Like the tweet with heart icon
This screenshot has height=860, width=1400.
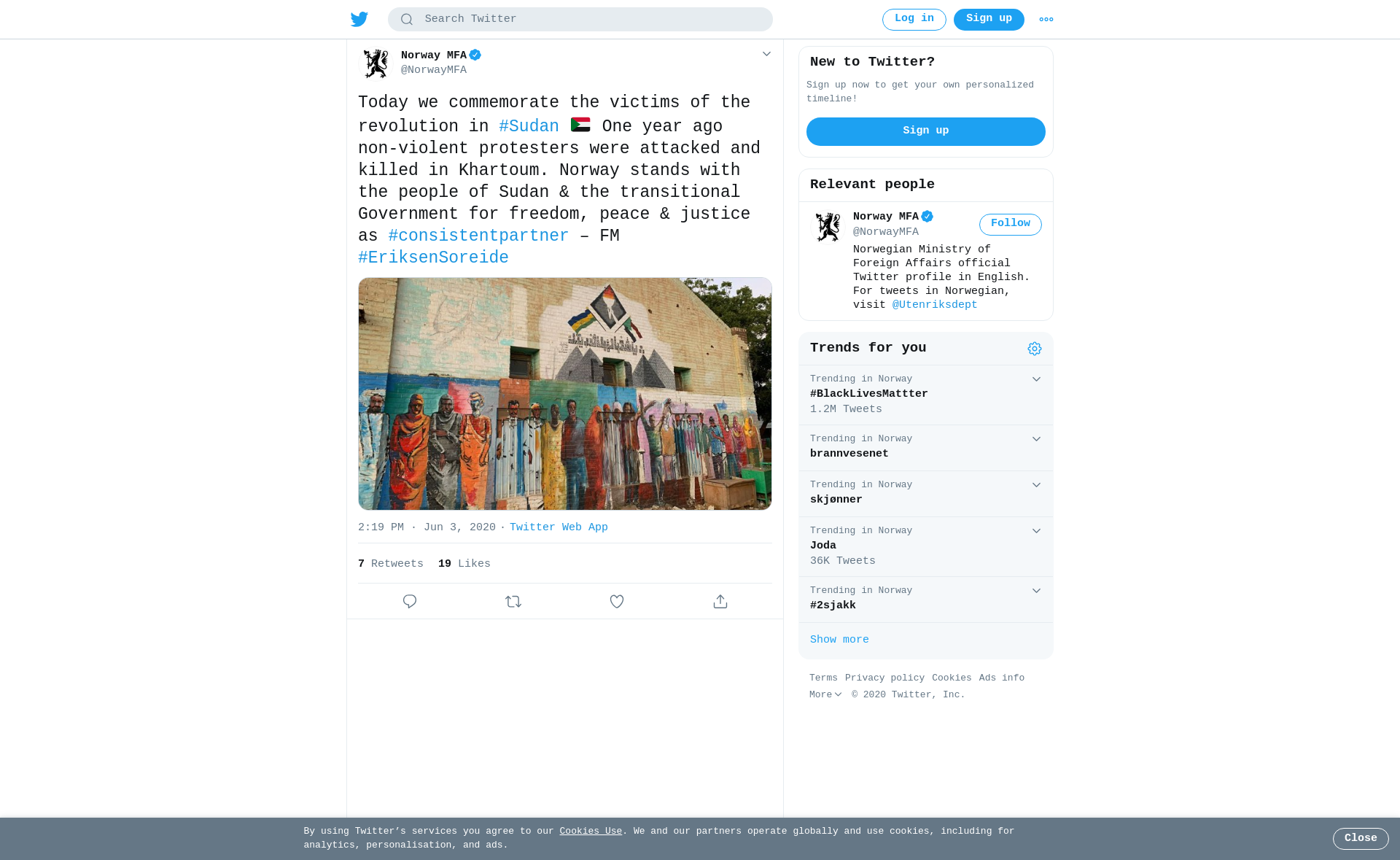point(617,601)
